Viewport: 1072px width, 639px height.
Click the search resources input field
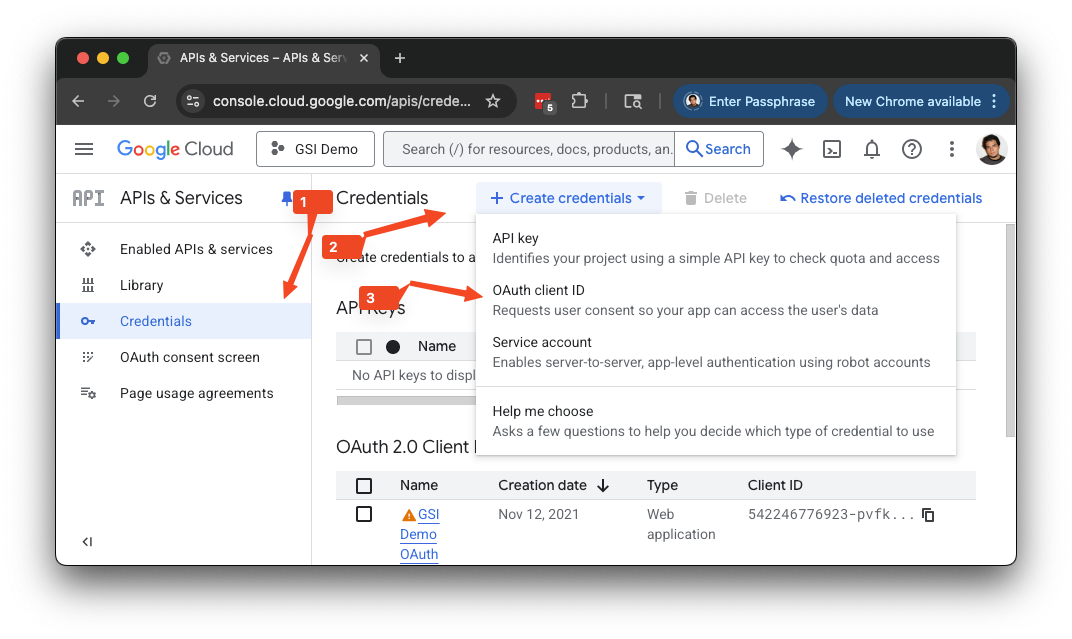tap(530, 149)
